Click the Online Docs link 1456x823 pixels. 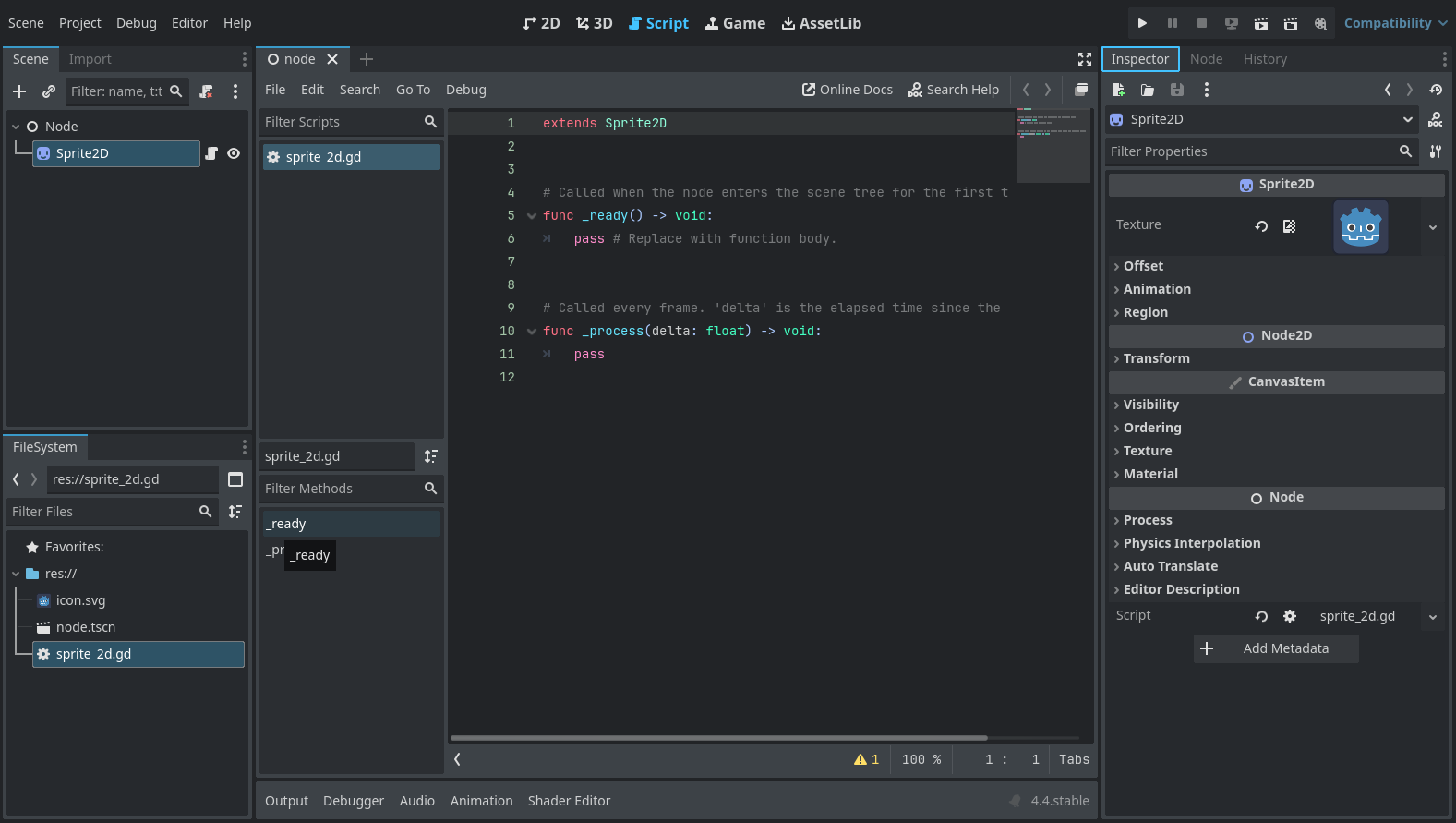click(847, 90)
